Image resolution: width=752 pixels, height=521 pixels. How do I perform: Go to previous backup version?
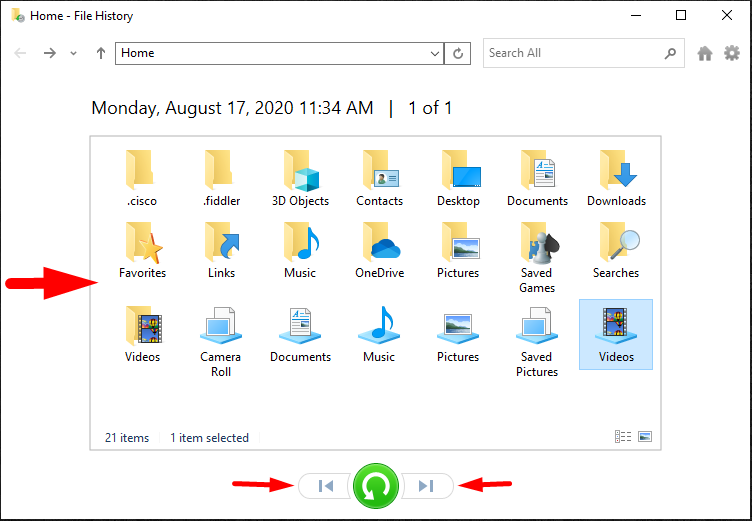pos(324,486)
